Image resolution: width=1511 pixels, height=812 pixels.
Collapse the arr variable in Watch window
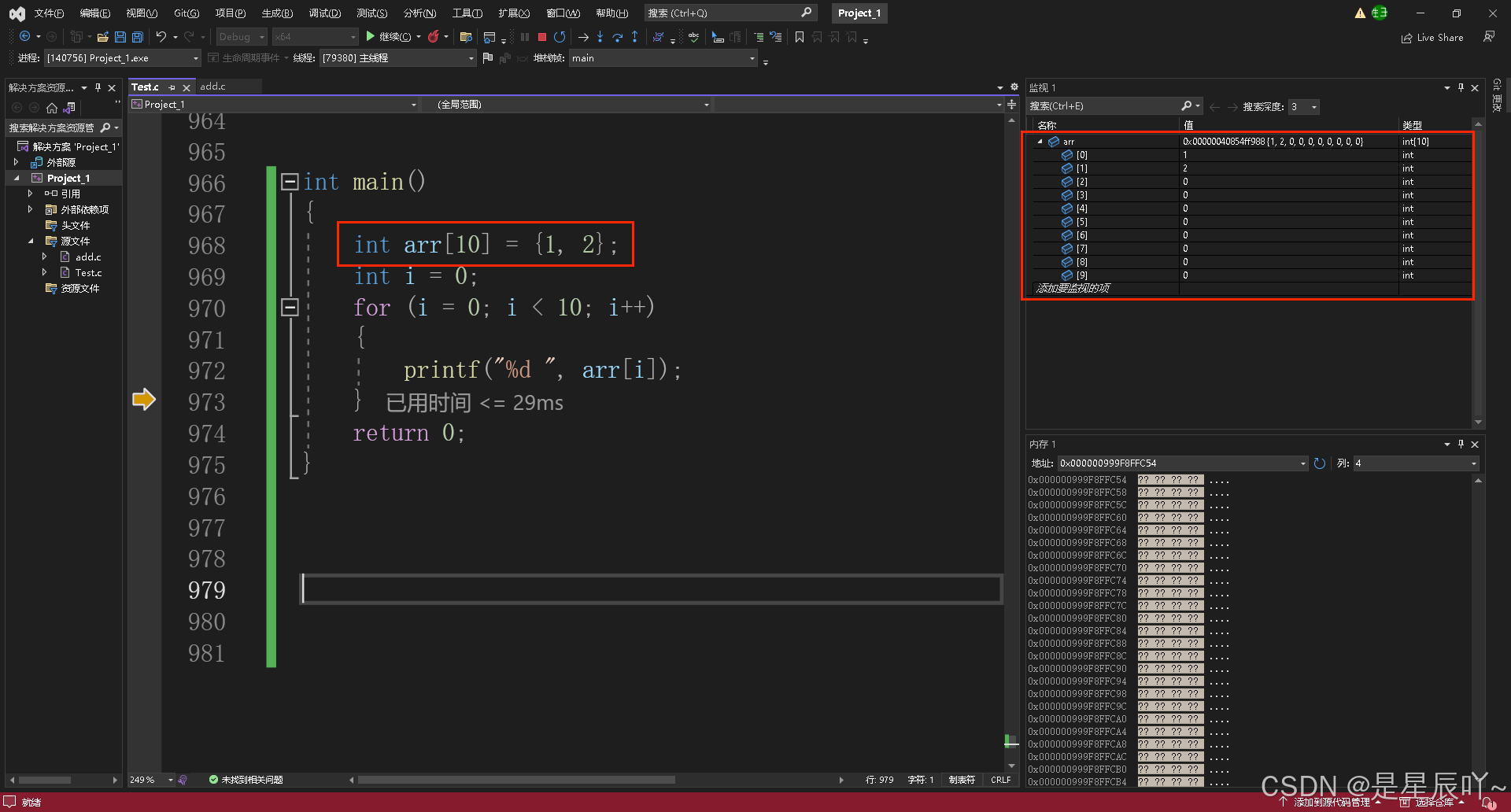click(1040, 142)
